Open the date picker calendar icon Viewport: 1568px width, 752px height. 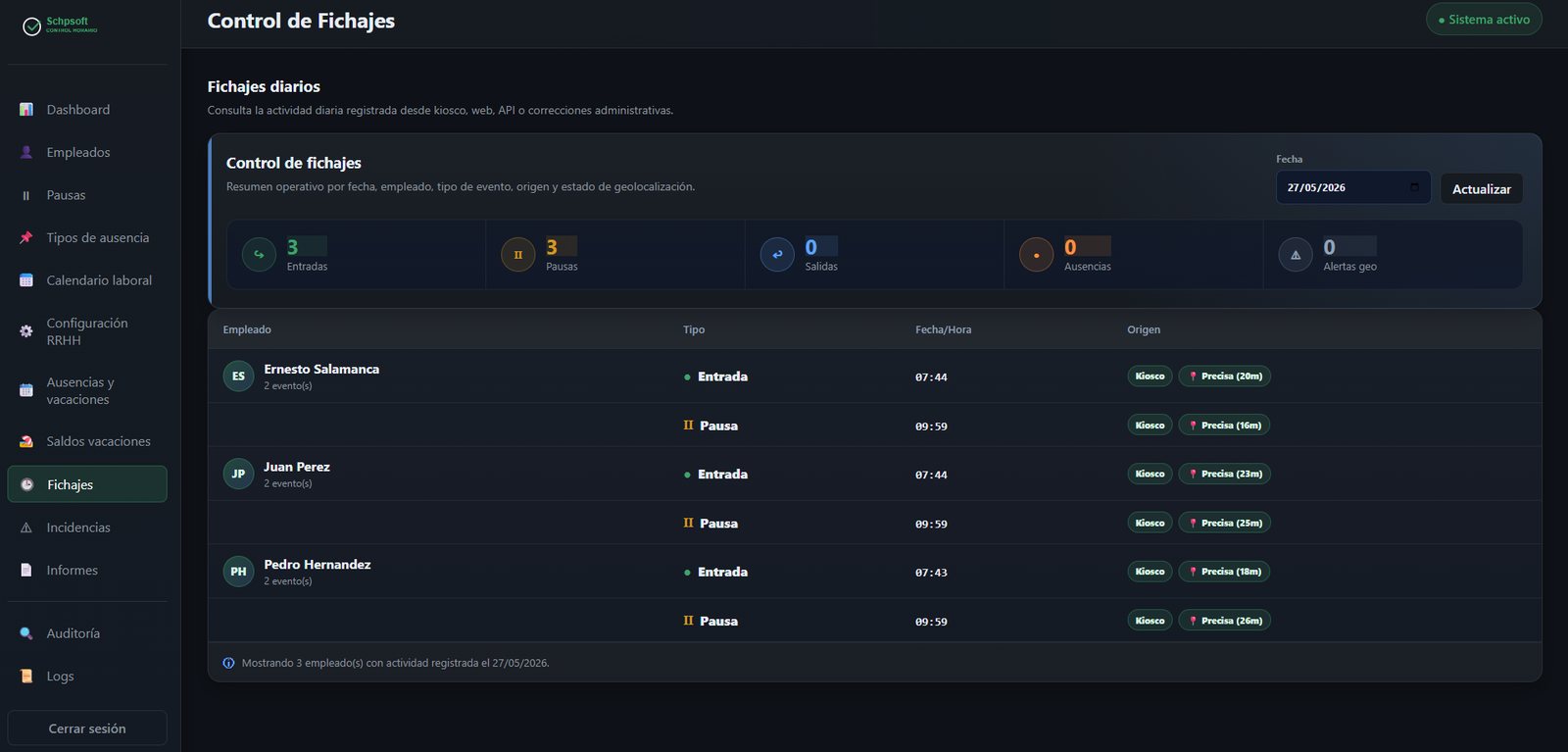(1414, 187)
